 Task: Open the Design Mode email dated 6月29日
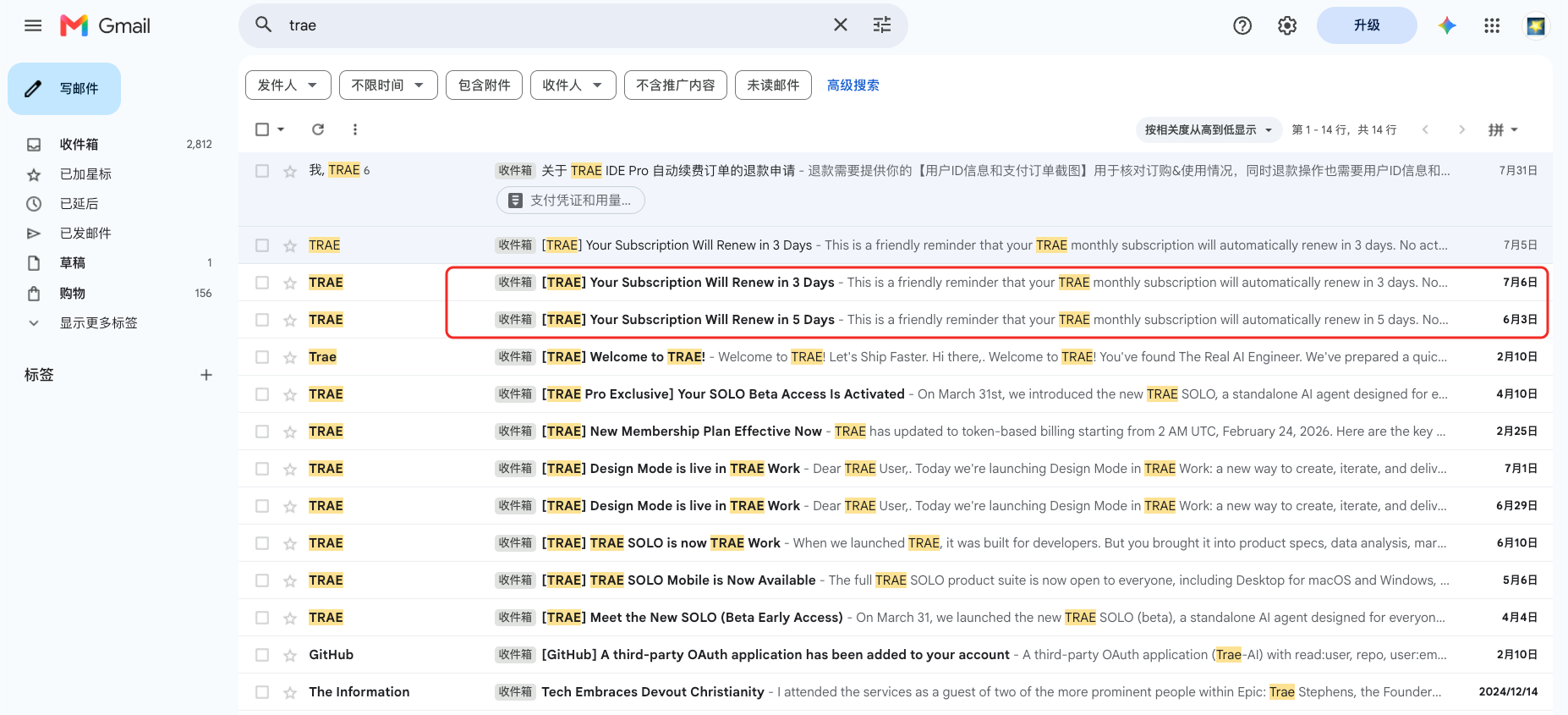(x=895, y=506)
